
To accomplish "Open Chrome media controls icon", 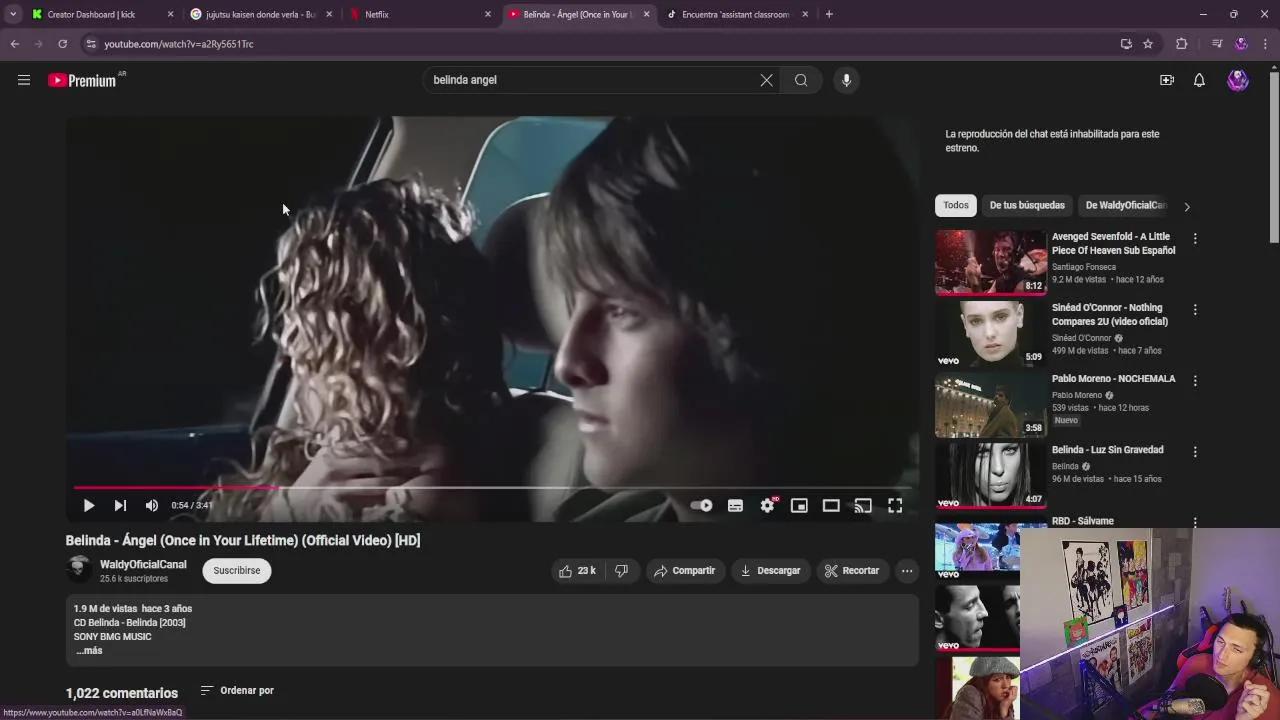I will [1217, 44].
